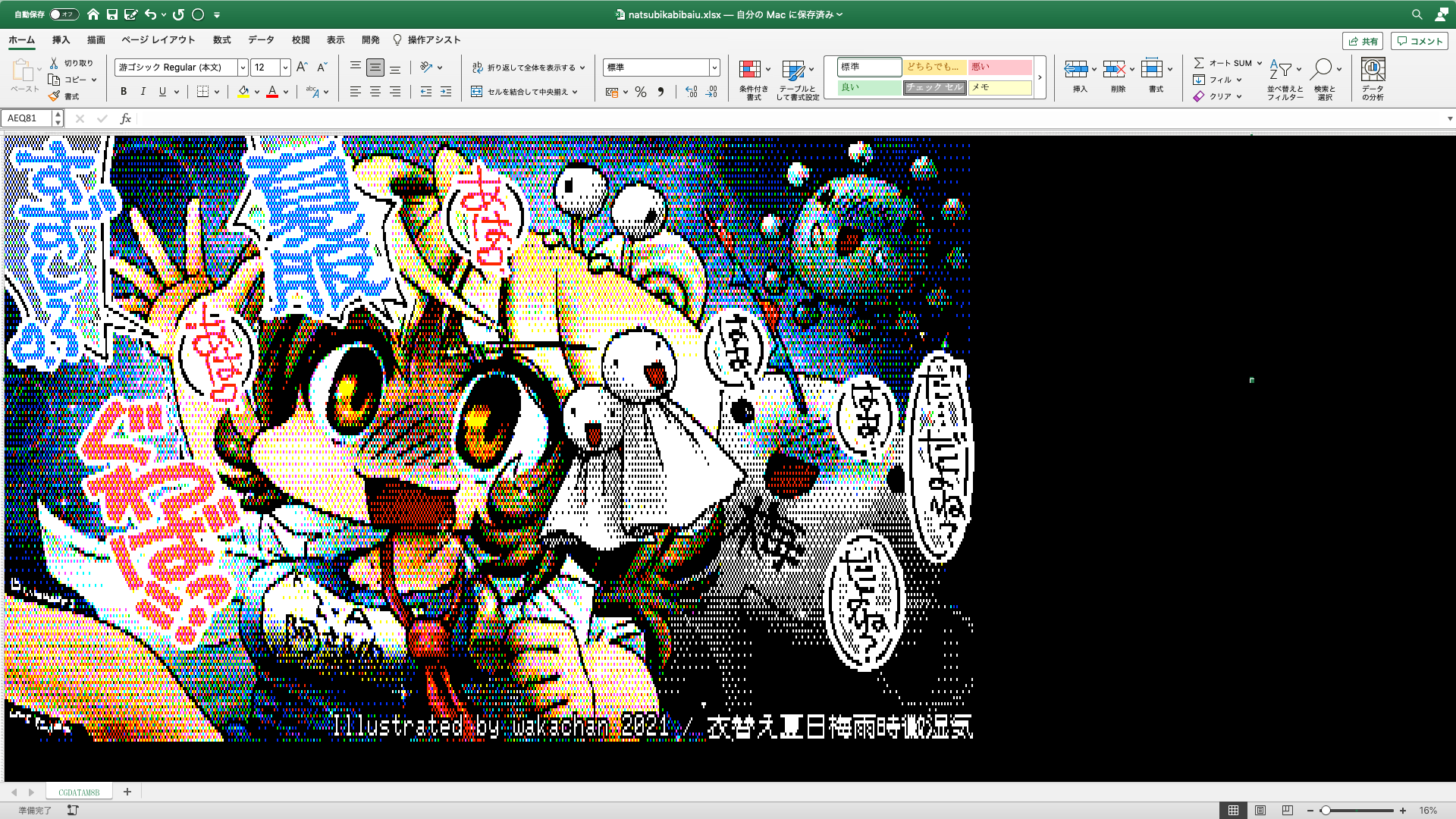Switch to Normal view
This screenshot has height=819, width=1456.
pos(1233,811)
